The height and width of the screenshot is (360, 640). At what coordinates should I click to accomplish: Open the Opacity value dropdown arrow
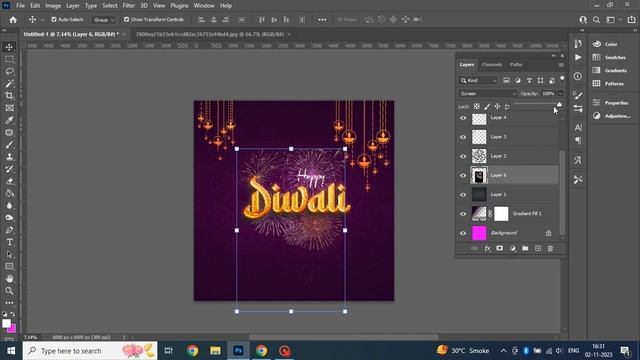560,93
